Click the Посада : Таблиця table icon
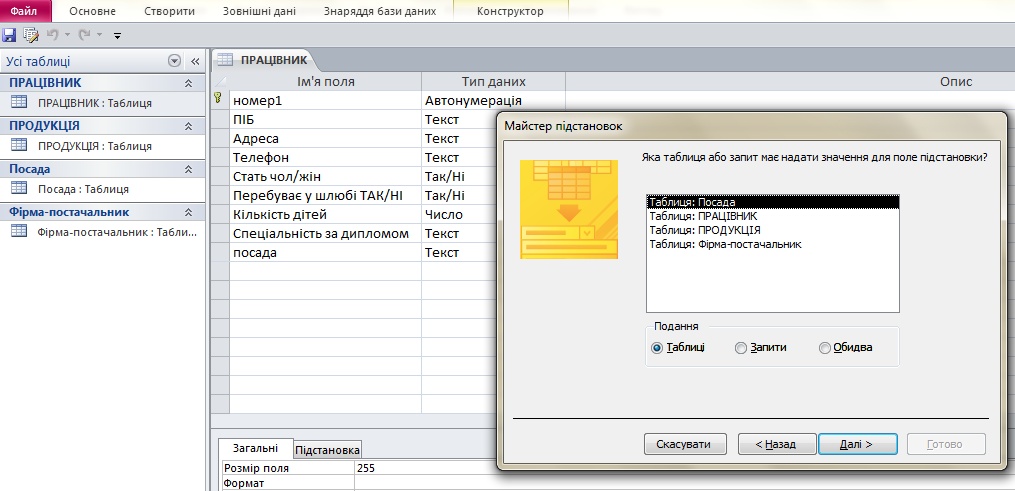 (x=19, y=188)
